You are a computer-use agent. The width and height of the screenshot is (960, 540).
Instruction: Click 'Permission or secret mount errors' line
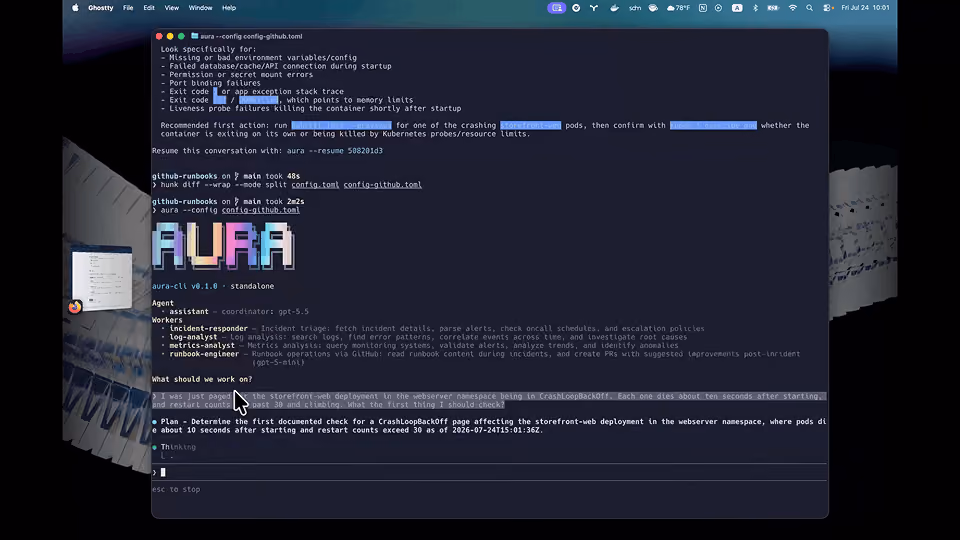point(236,75)
